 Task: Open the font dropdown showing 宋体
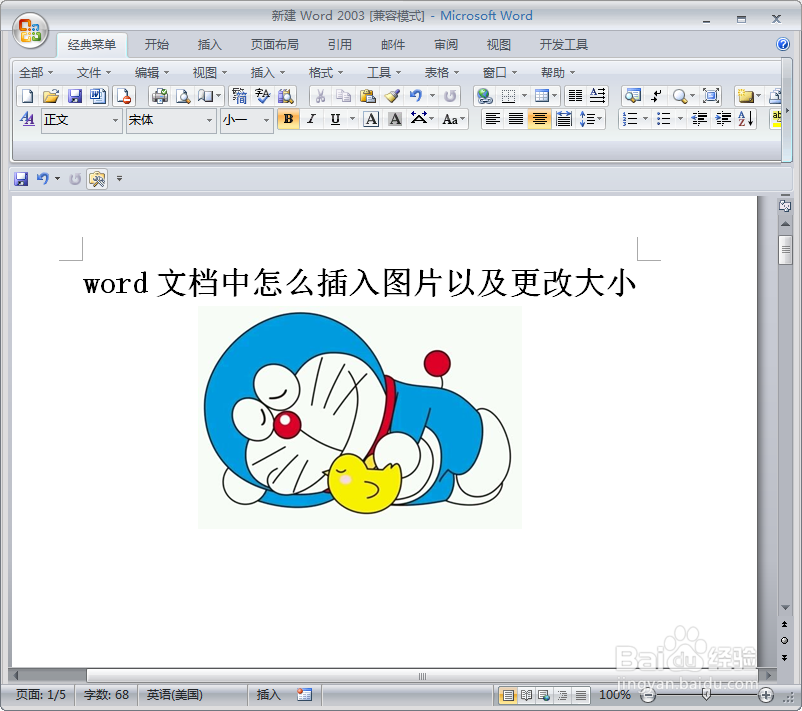point(209,120)
